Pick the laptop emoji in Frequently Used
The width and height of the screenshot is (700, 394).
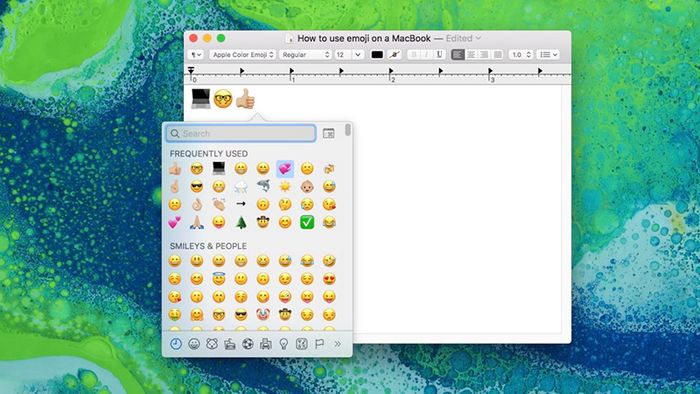[x=219, y=168]
